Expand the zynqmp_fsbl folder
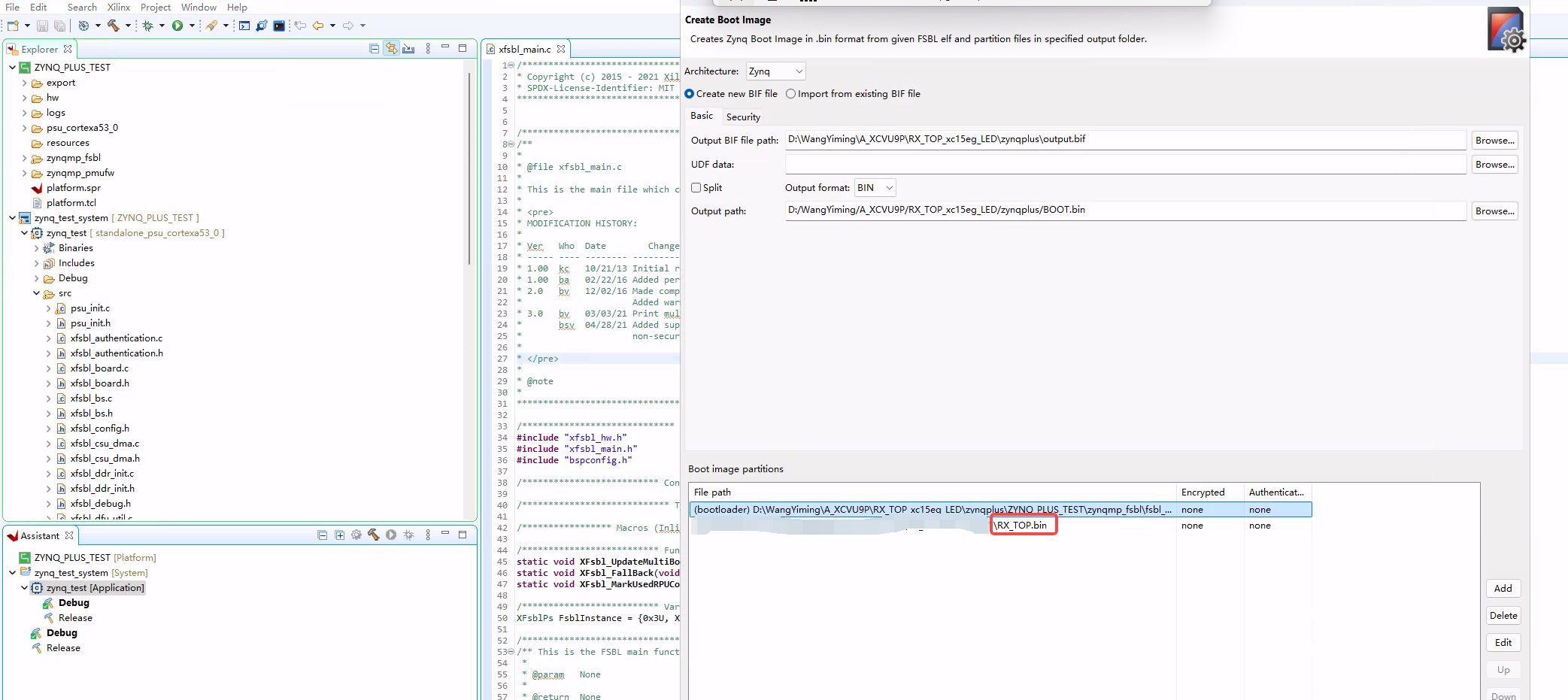Image resolution: width=1568 pixels, height=700 pixels. [x=24, y=158]
